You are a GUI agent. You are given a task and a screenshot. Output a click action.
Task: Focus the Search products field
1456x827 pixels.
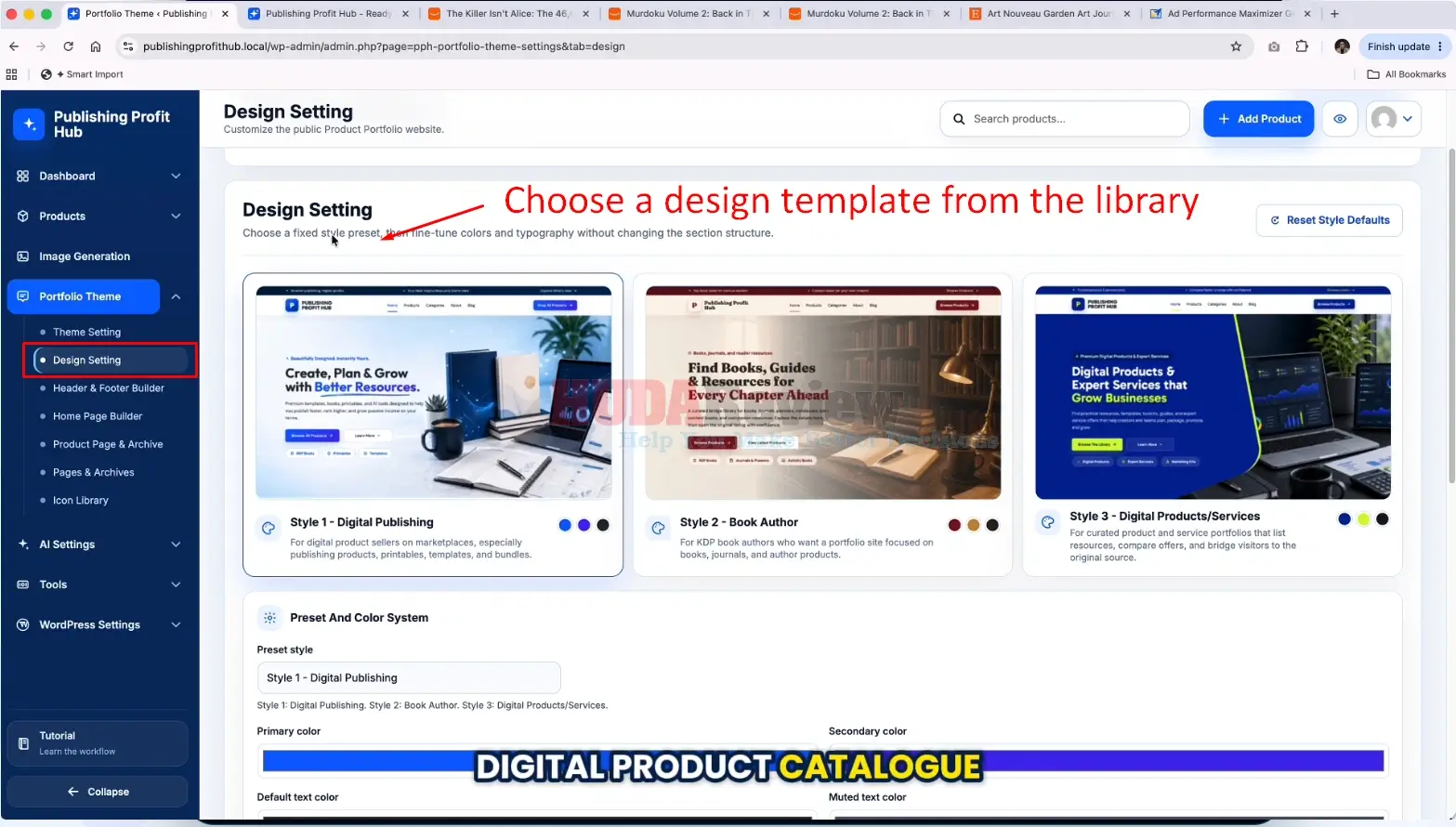(x=1065, y=119)
